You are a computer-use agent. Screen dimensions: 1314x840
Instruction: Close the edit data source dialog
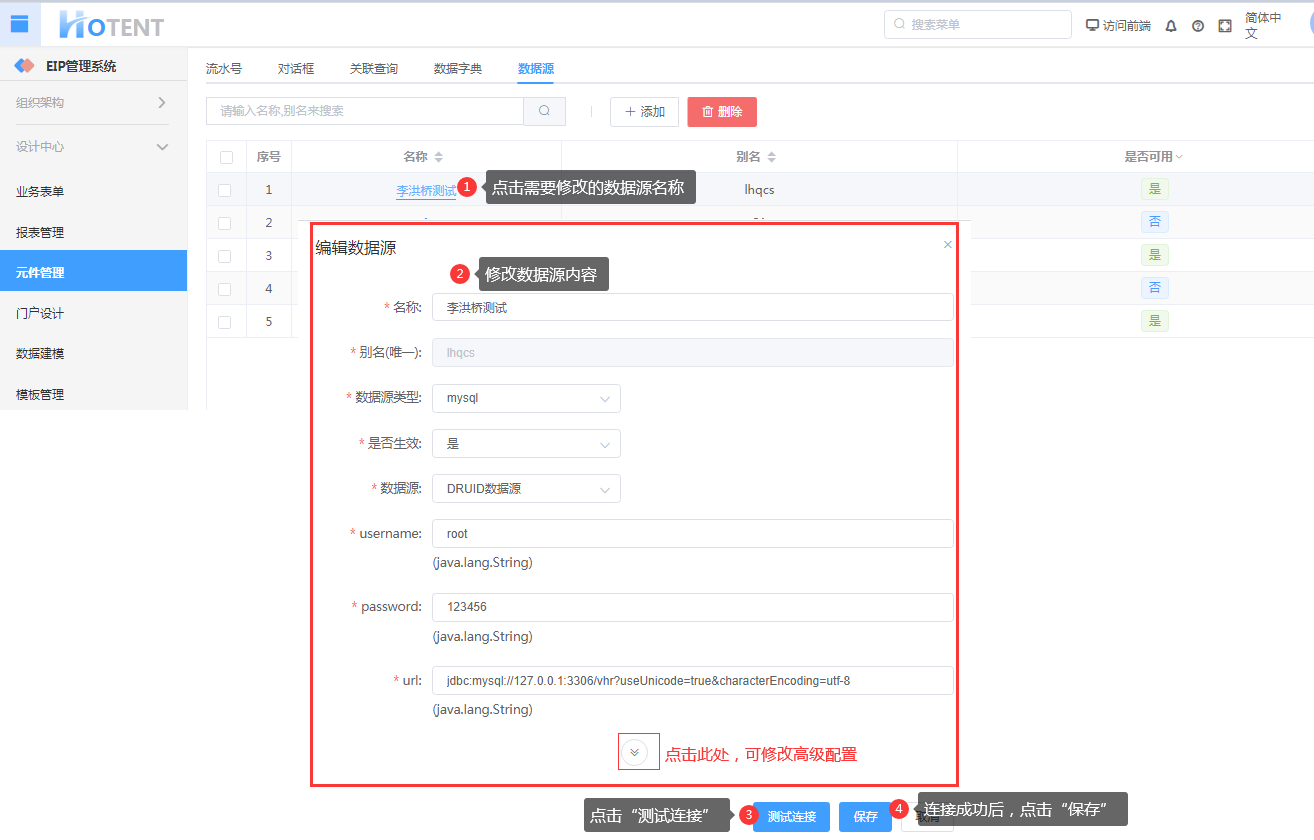948,244
